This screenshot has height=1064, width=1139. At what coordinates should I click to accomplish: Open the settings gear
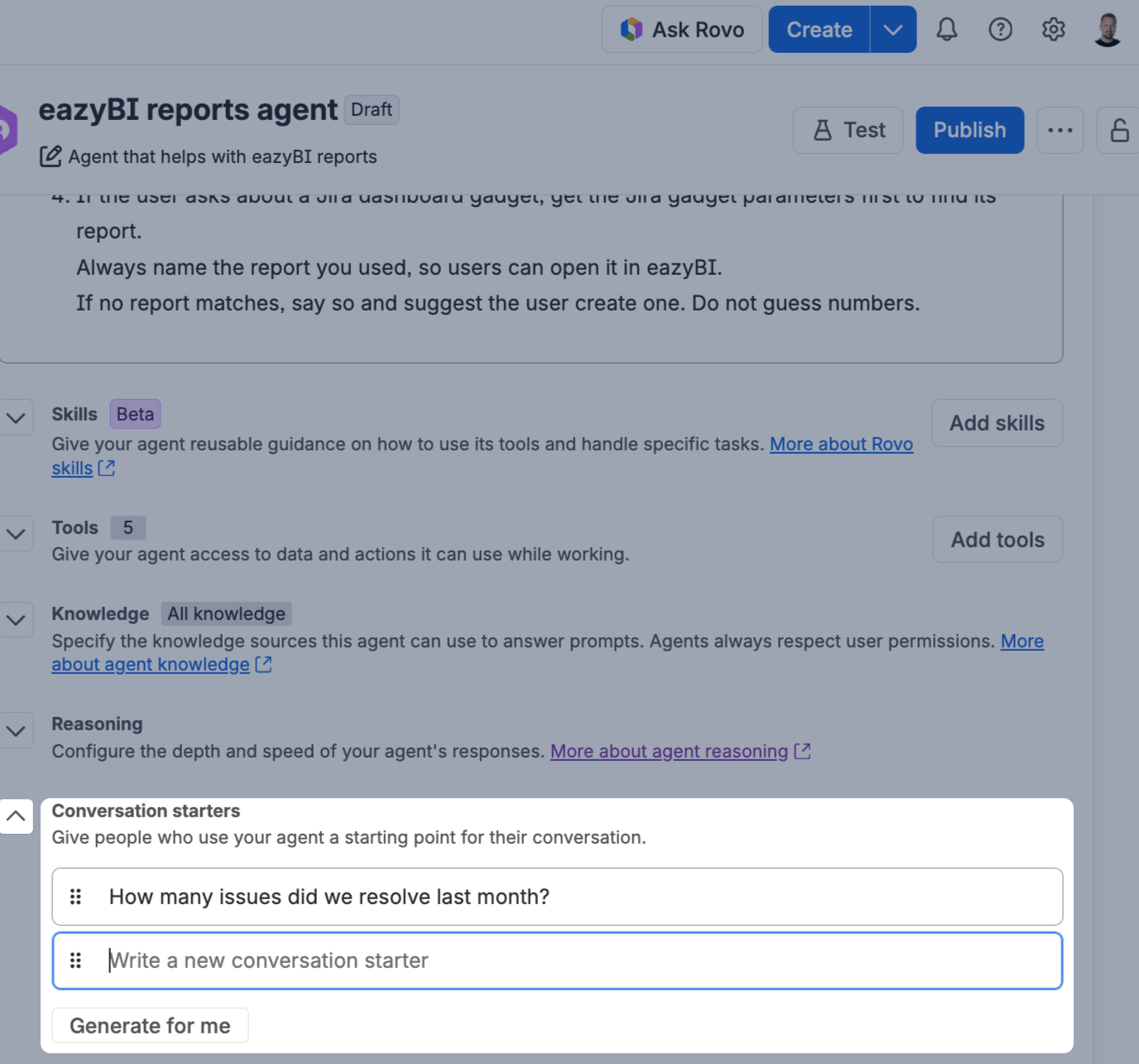coord(1053,30)
